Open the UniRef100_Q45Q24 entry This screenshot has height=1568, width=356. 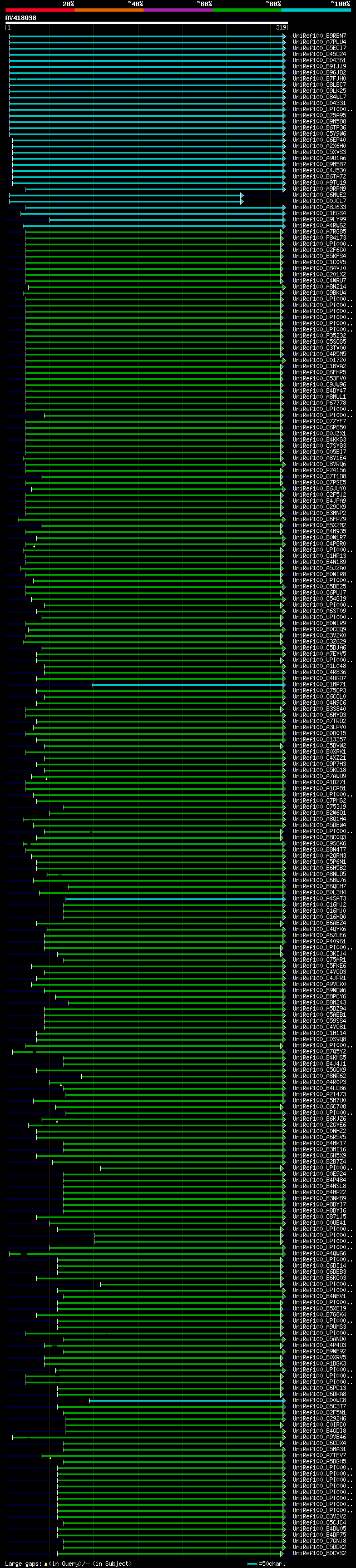coord(319,54)
